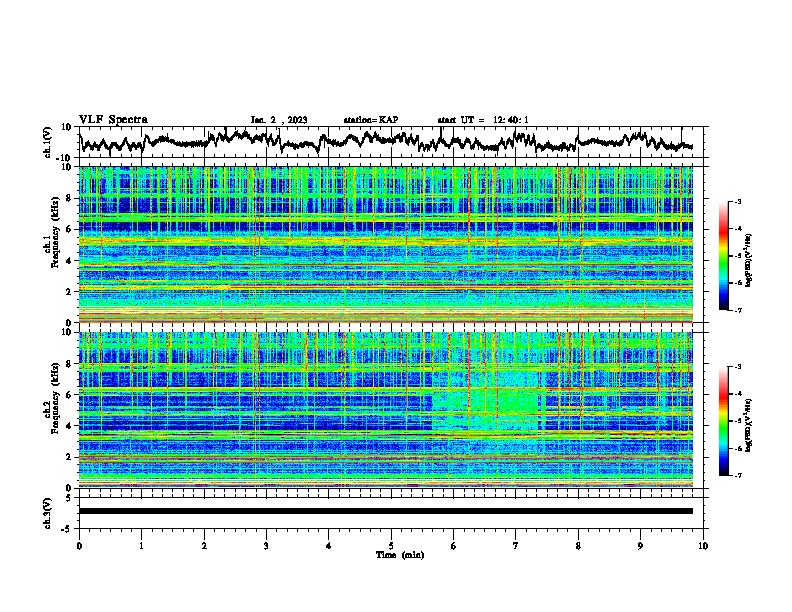Viewport: 792px width, 612px height.
Task: Click the "station=KAP" header text
Action: 371,120
